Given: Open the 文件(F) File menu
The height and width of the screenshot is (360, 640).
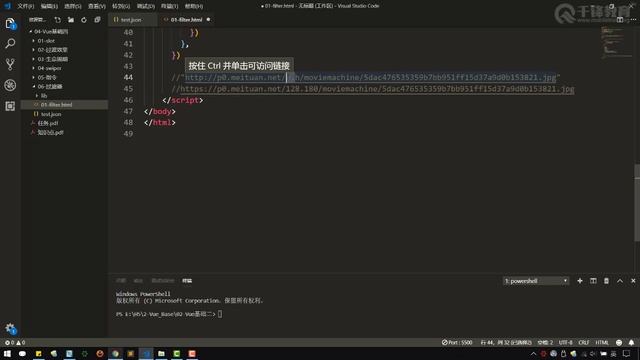Looking at the screenshot, I should 25,6.
